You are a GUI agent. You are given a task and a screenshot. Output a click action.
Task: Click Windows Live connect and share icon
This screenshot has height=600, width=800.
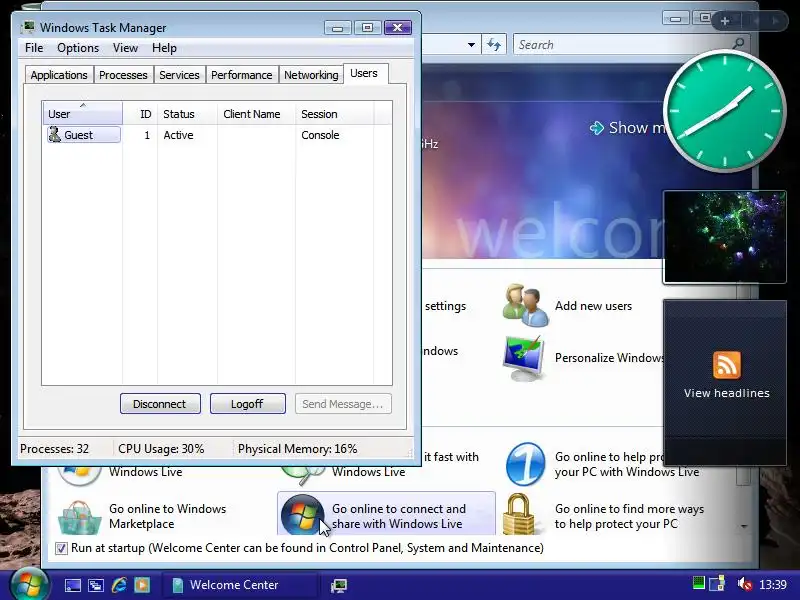302,514
